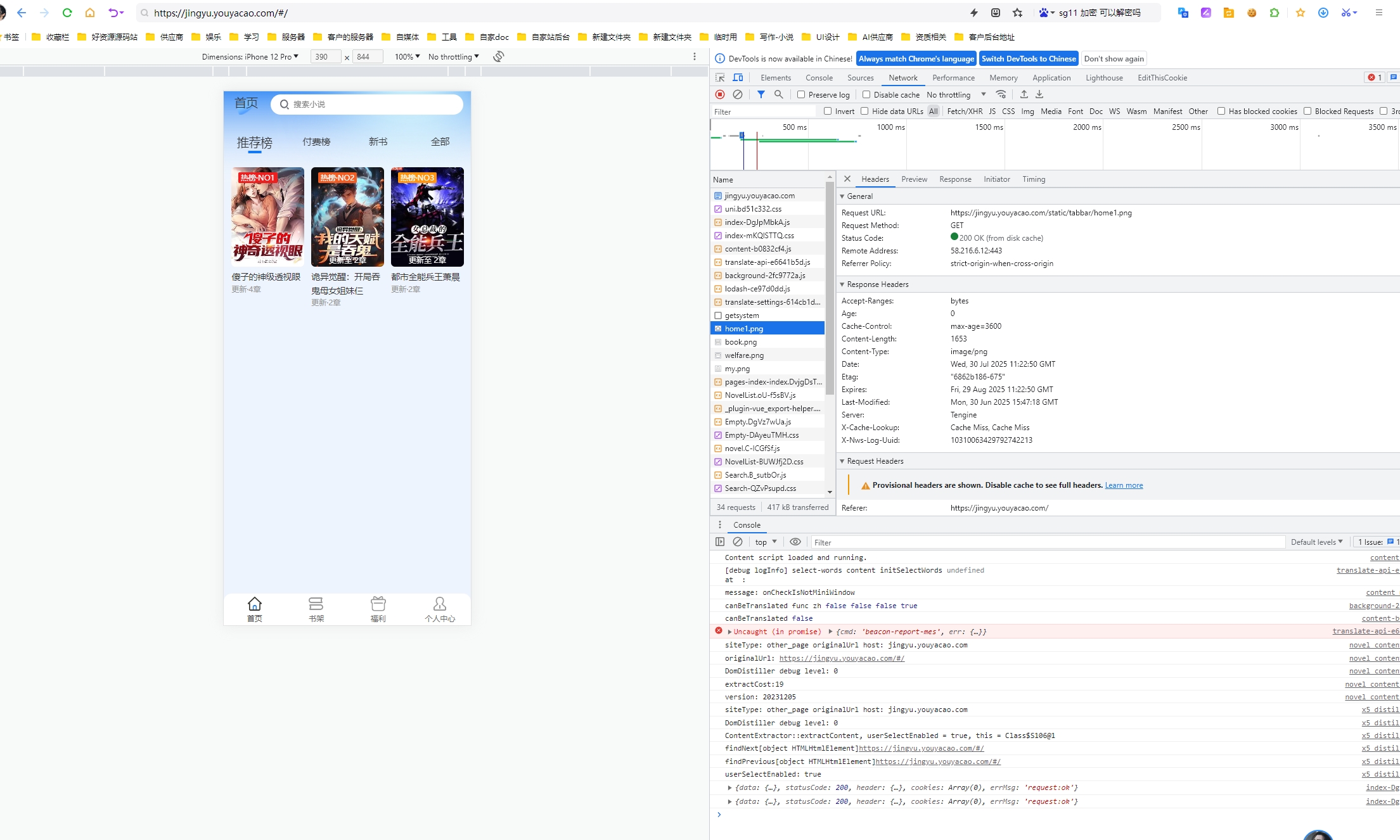Click the device width input 390

(x=326, y=56)
